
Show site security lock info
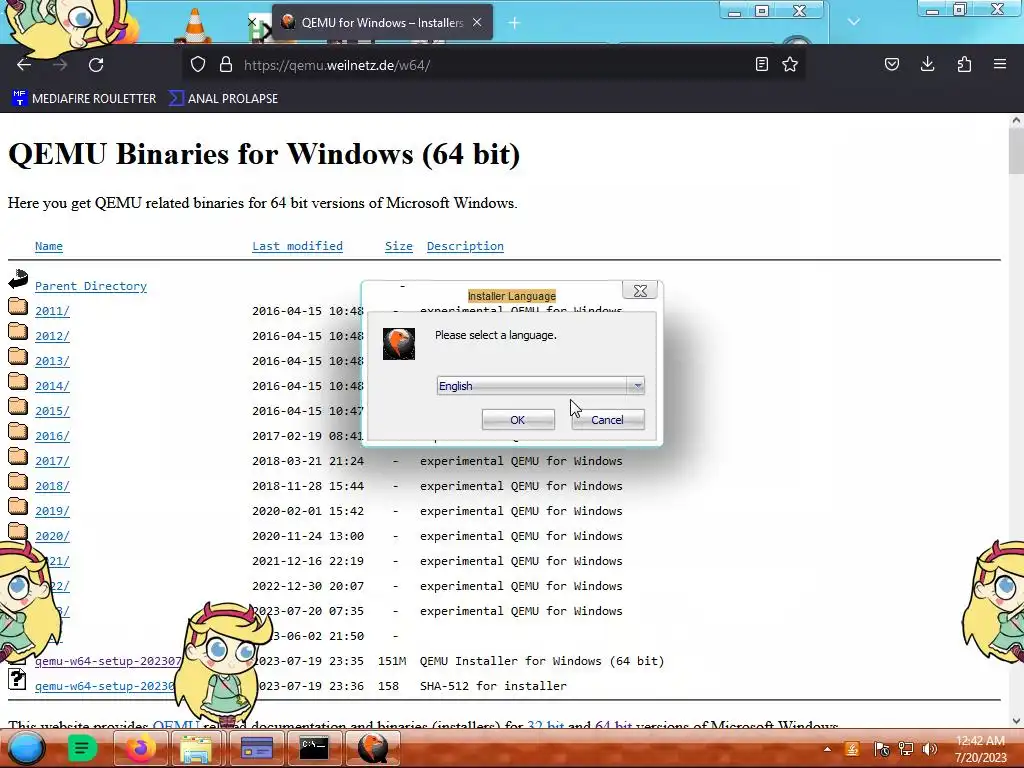226,65
